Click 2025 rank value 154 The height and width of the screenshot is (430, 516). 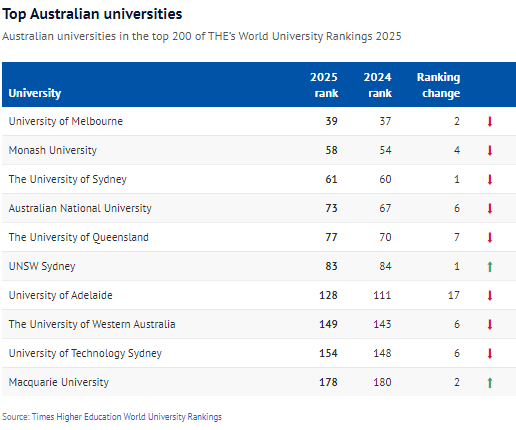[329, 353]
